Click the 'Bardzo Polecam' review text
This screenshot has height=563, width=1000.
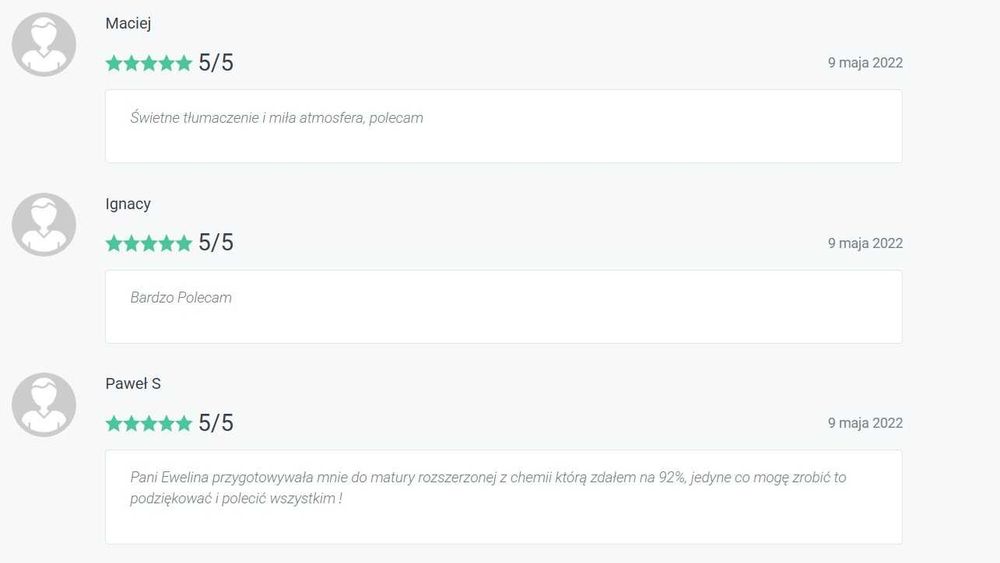[x=181, y=298]
